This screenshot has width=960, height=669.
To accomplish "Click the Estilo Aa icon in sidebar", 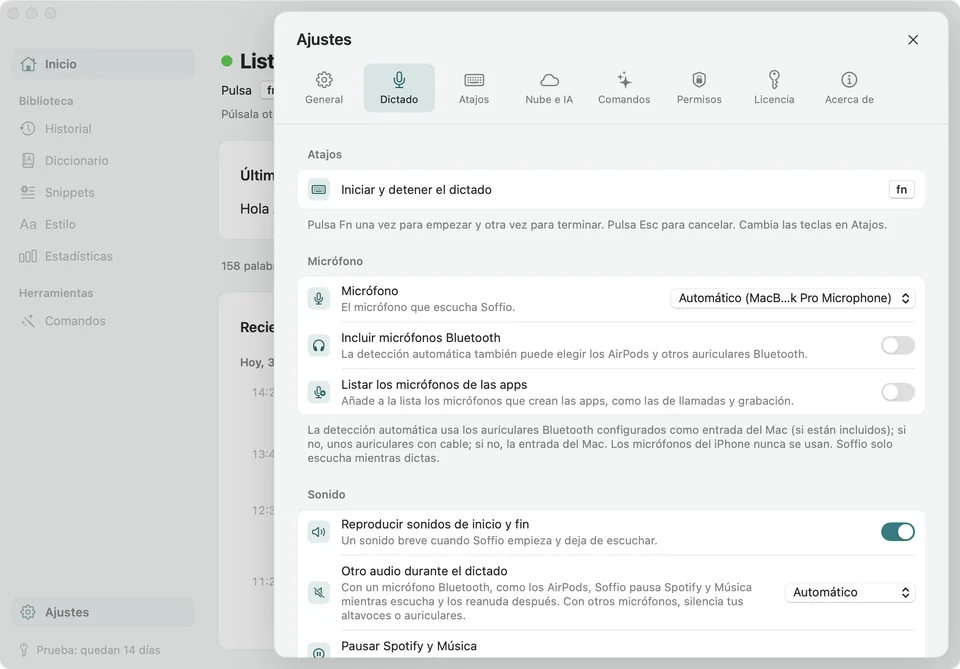I will pyautogui.click(x=28, y=224).
